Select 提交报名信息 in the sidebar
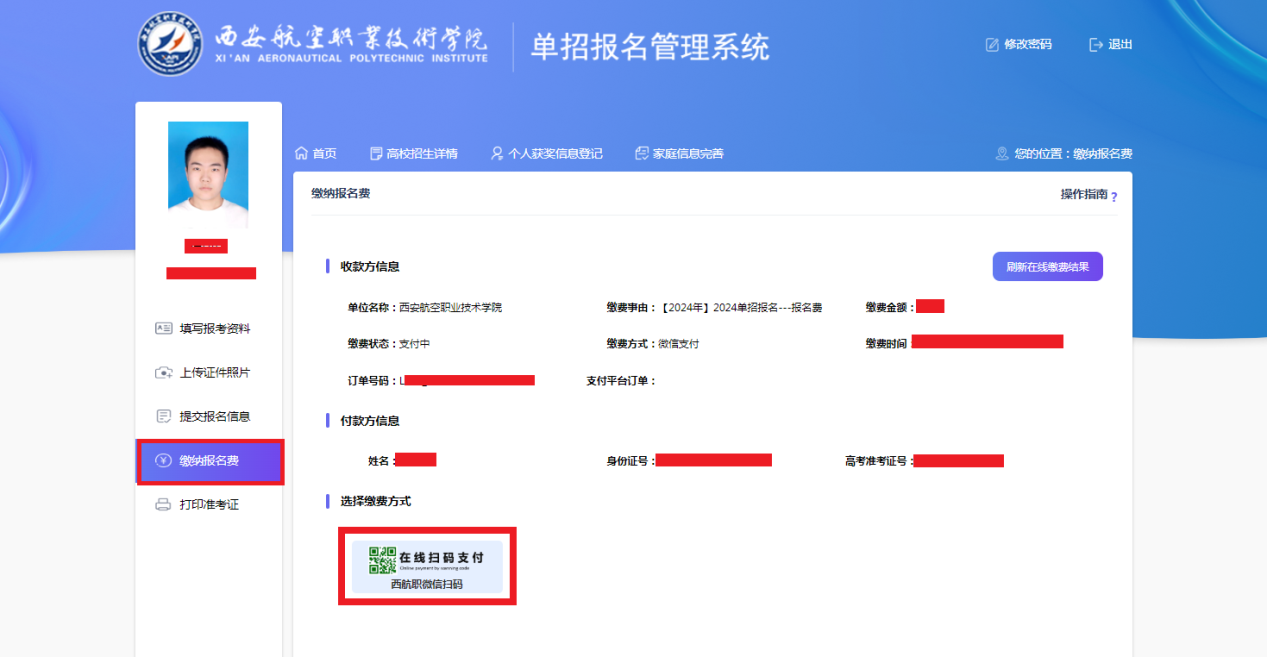Image resolution: width=1267 pixels, height=657 pixels. (x=214, y=417)
